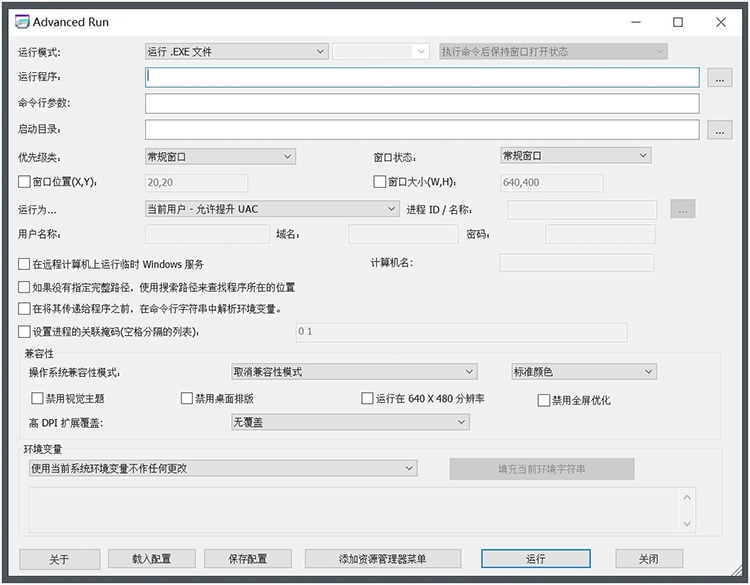Click browse button next to 运行程序 field
The width and height of the screenshot is (750, 585).
tap(719, 77)
